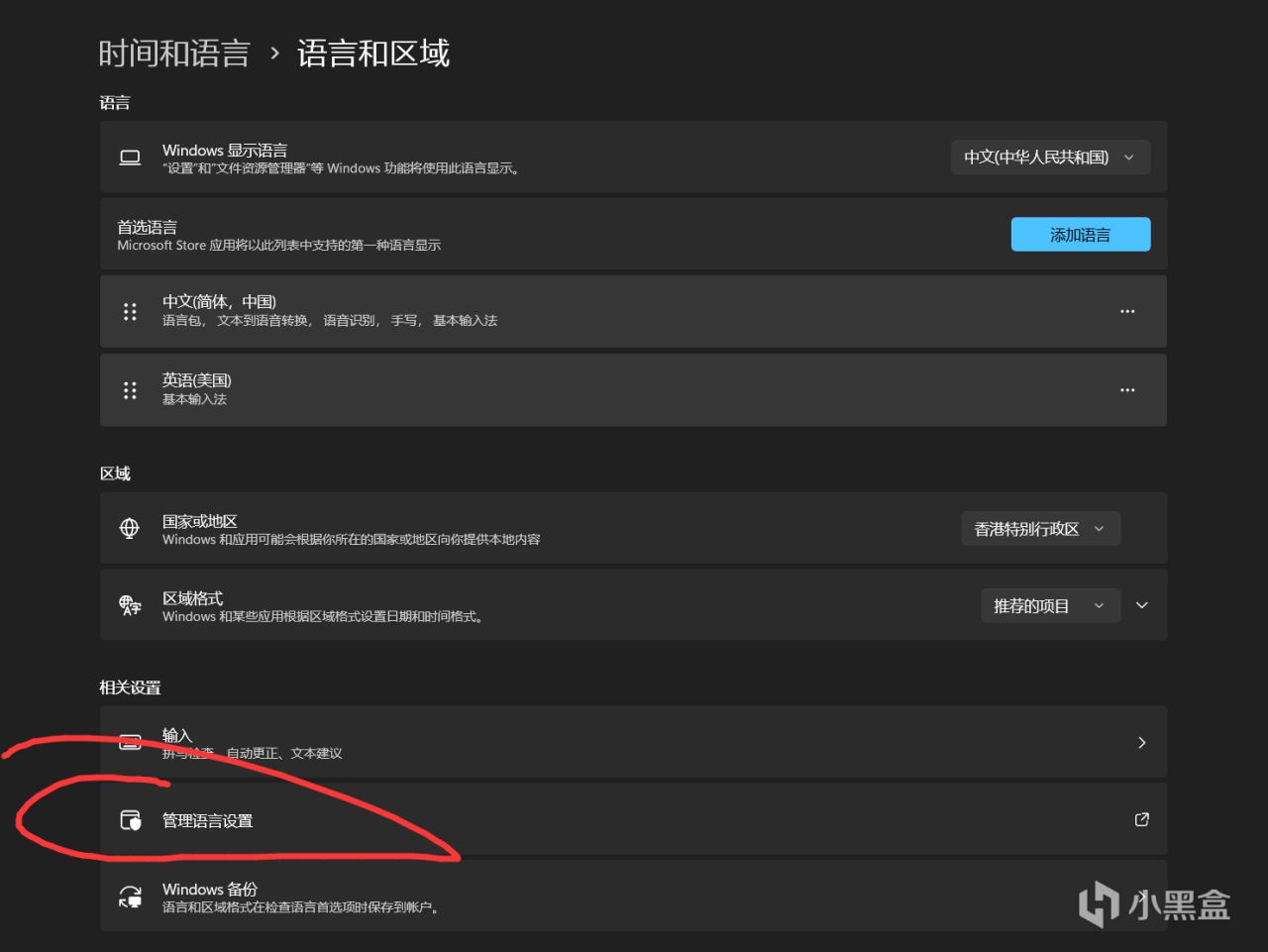Click the Windows 备份 sync icon

pos(130,897)
